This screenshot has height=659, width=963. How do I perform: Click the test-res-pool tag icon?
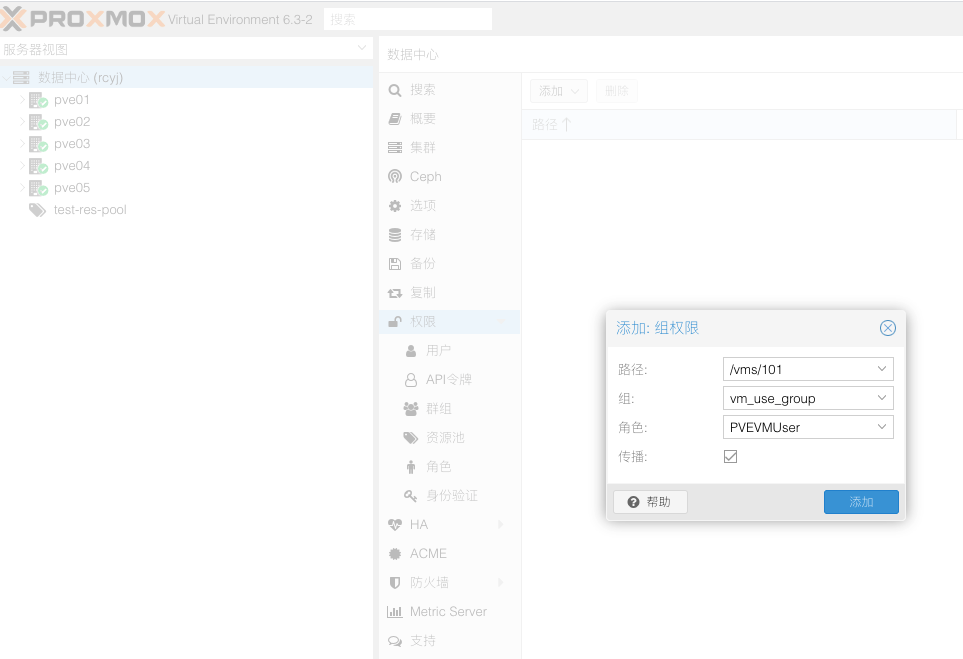tap(37, 210)
